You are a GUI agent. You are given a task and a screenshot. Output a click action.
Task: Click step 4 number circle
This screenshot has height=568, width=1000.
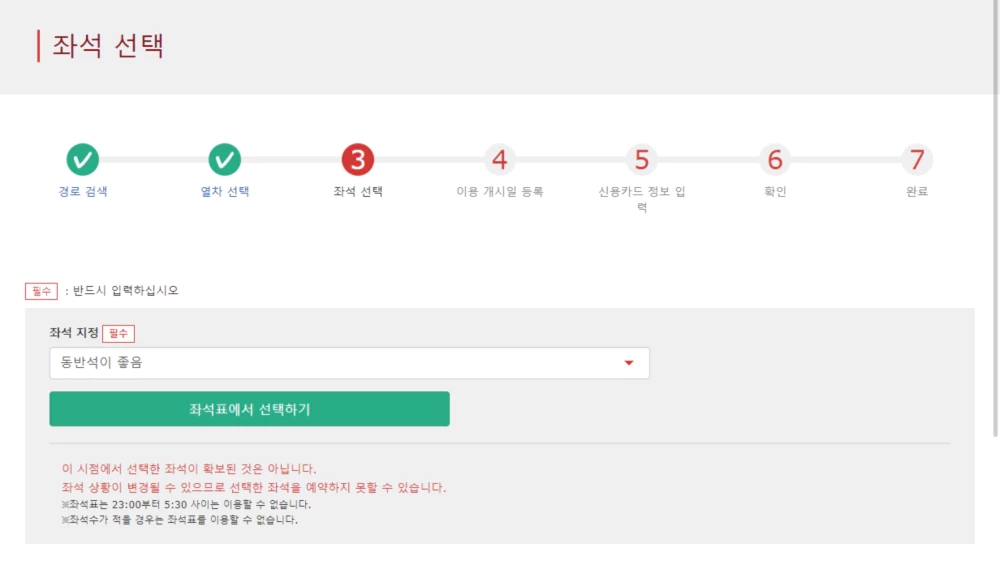pos(499,159)
